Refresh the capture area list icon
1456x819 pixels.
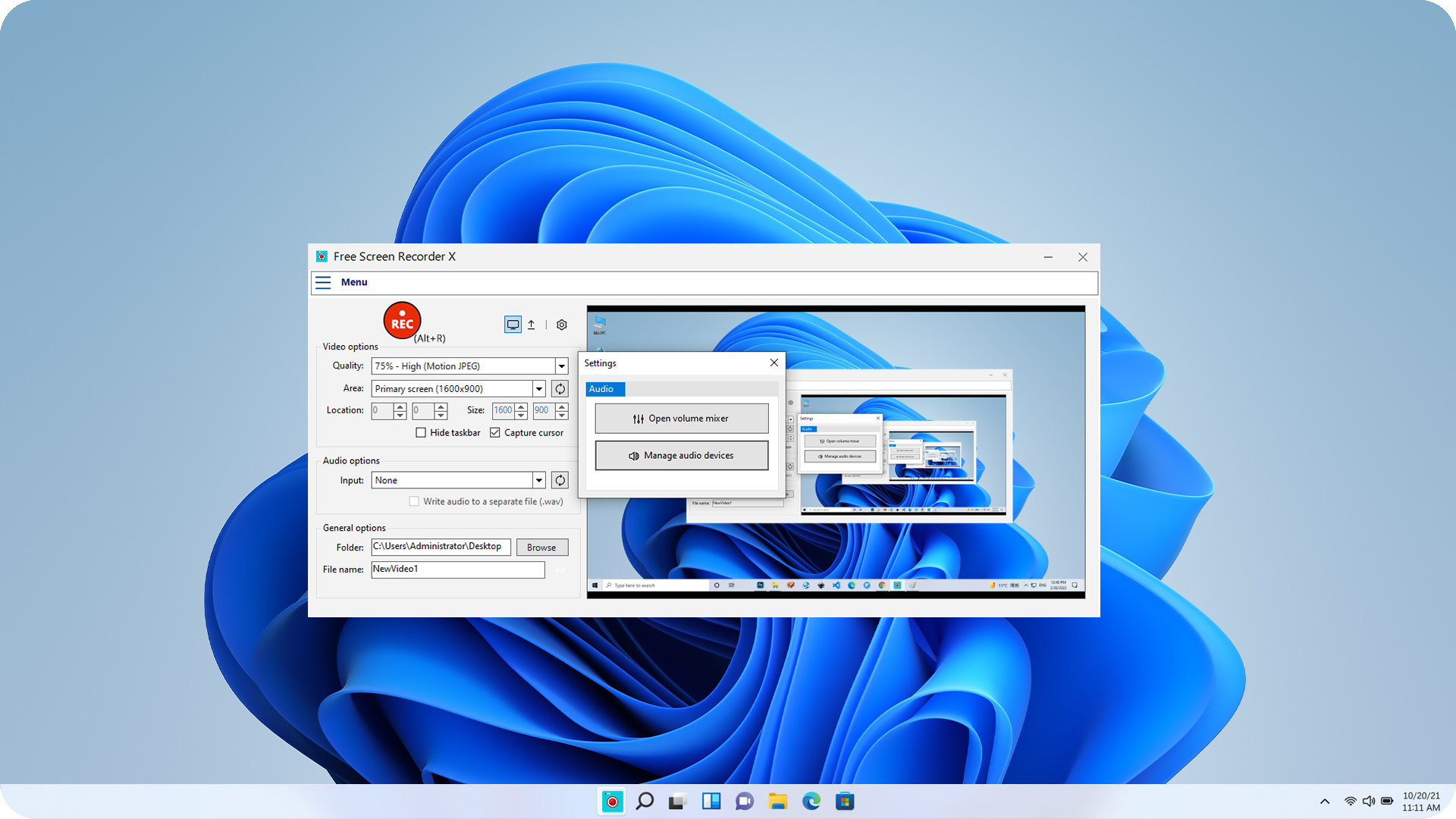coord(560,388)
